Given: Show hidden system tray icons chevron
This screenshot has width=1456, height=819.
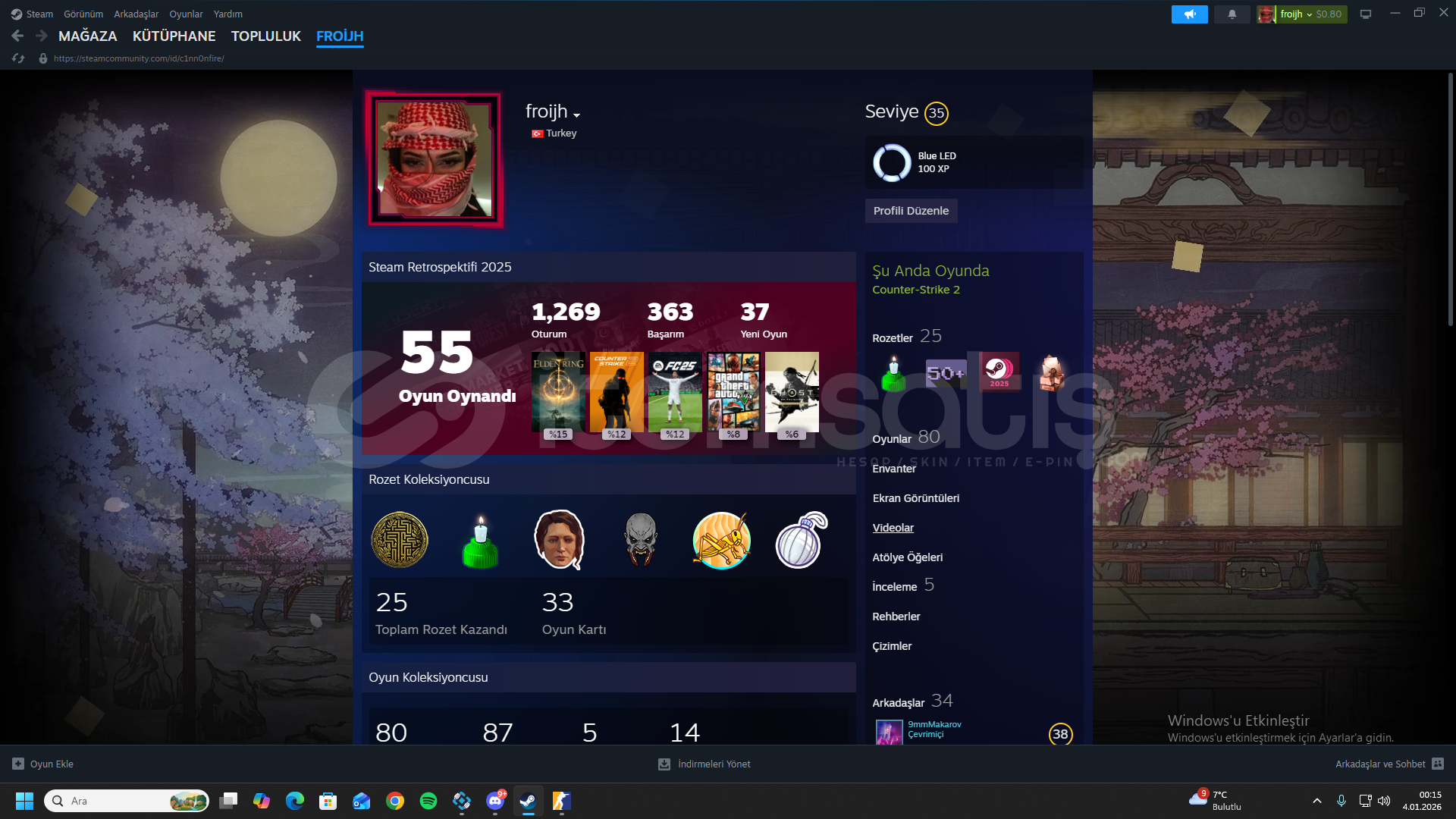Looking at the screenshot, I should click(1317, 801).
